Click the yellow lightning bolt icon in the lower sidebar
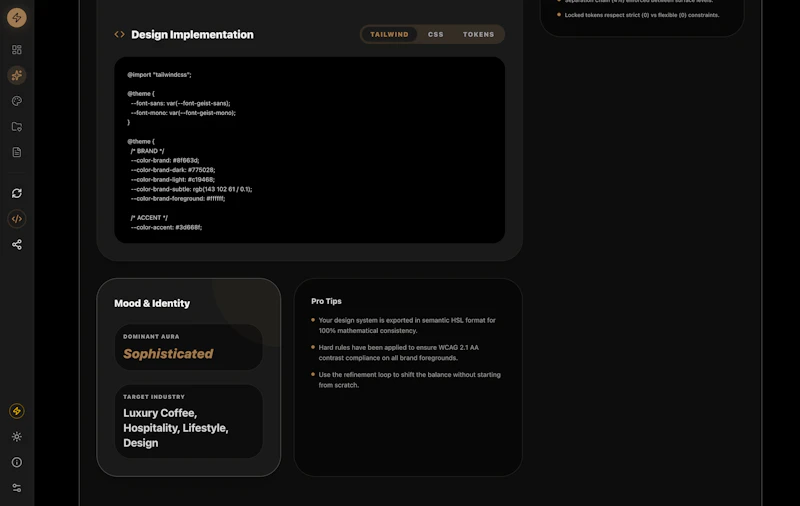 point(17,411)
